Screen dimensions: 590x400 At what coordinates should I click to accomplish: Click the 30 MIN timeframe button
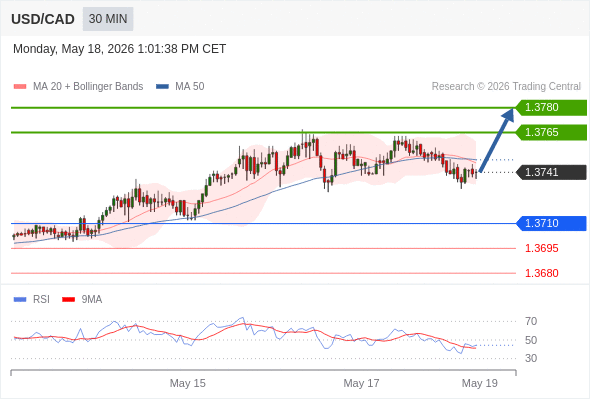click(x=108, y=19)
